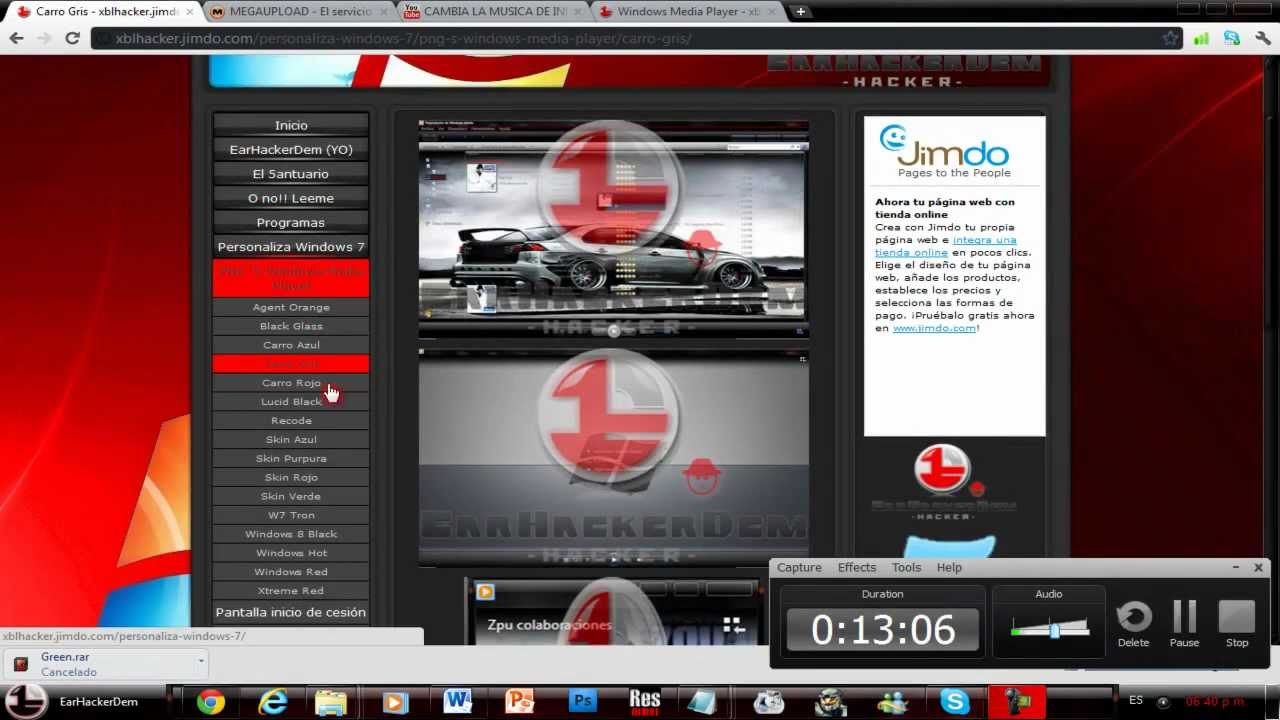The height and width of the screenshot is (720, 1280).
Task: Open a new browser tab
Action: (x=800, y=12)
